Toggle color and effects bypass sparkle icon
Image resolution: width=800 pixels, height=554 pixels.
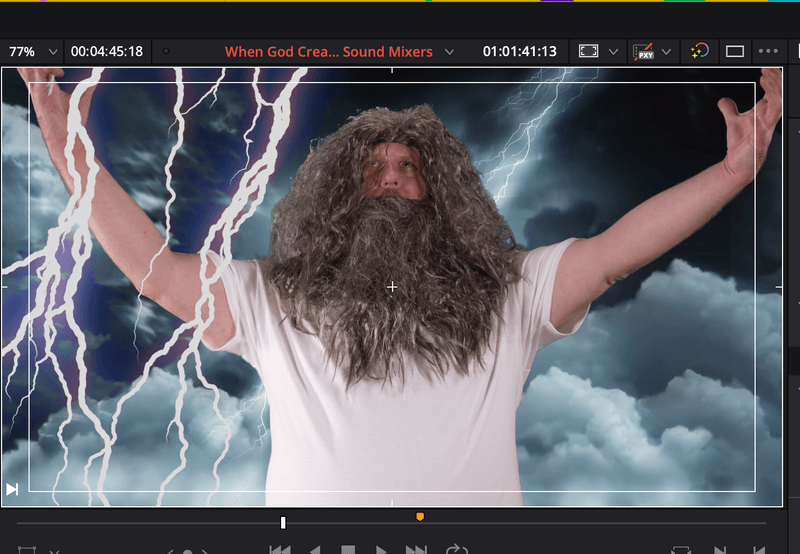[x=699, y=51]
